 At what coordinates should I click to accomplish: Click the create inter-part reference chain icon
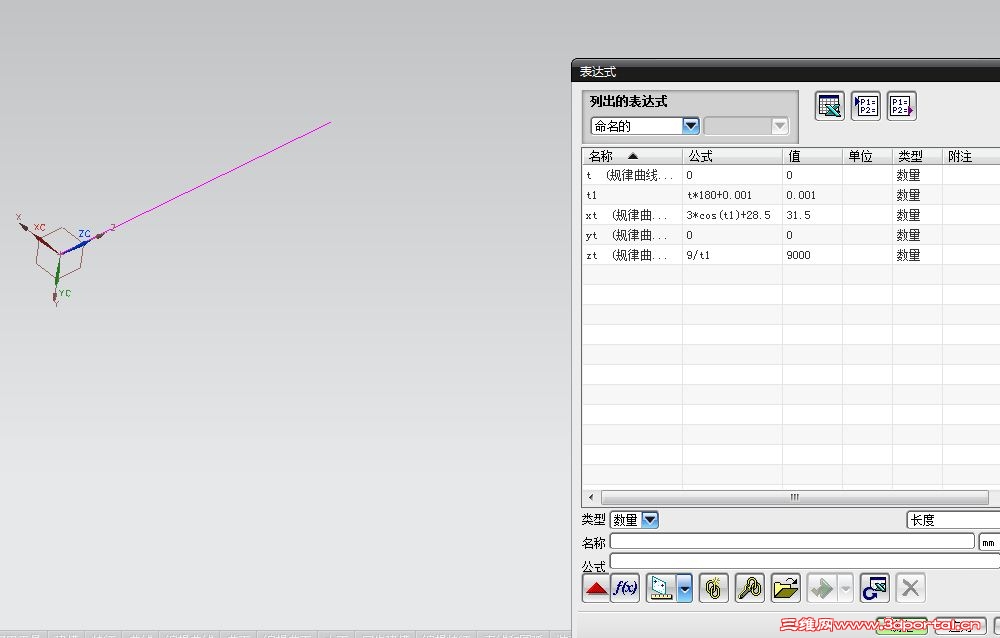[714, 588]
